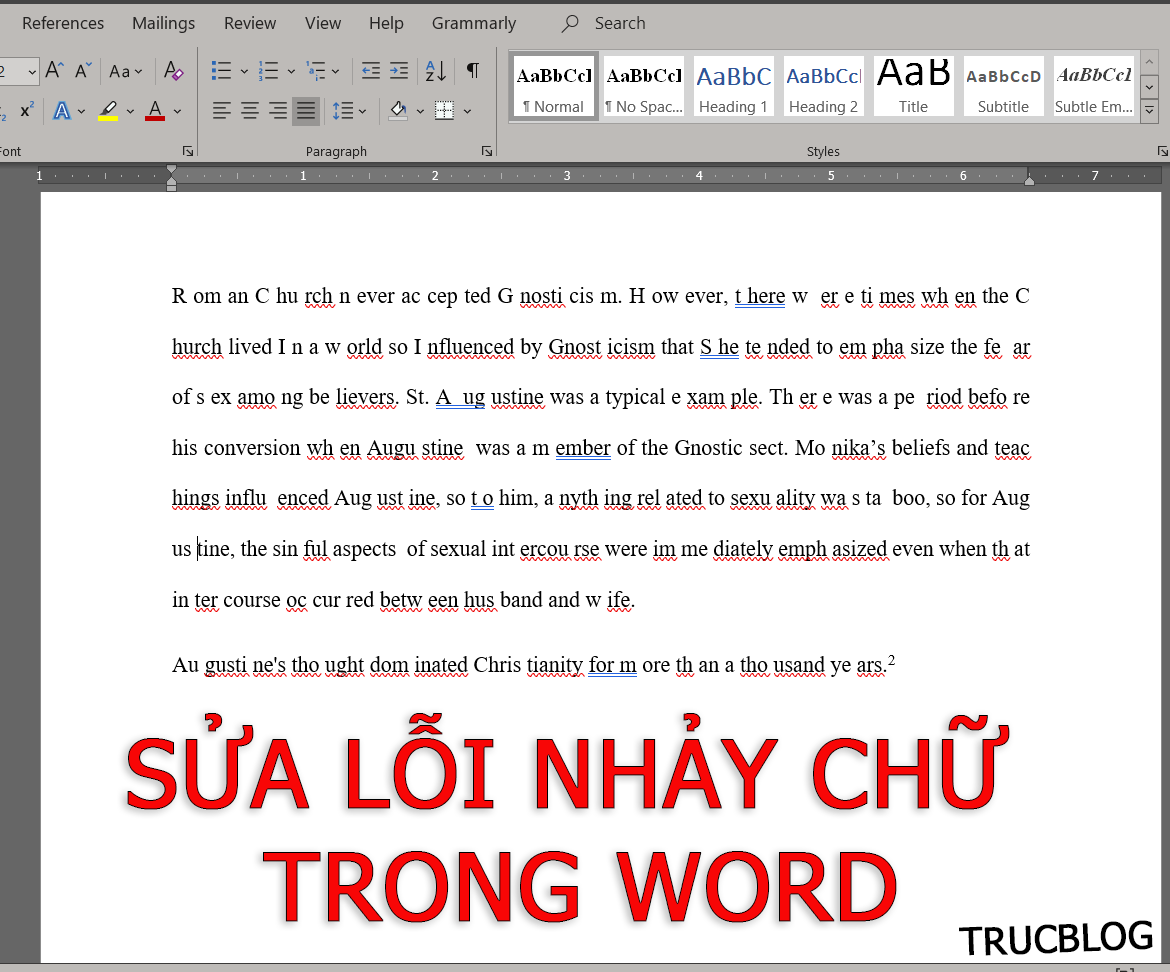Open the Mailings tab
The width and height of the screenshot is (1170, 972).
pos(163,23)
